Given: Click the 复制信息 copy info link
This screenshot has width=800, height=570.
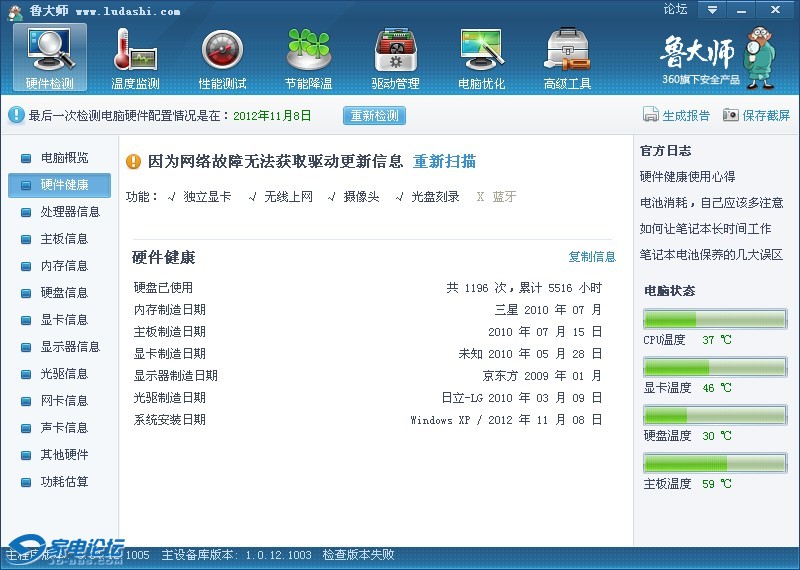Looking at the screenshot, I should coord(592,257).
